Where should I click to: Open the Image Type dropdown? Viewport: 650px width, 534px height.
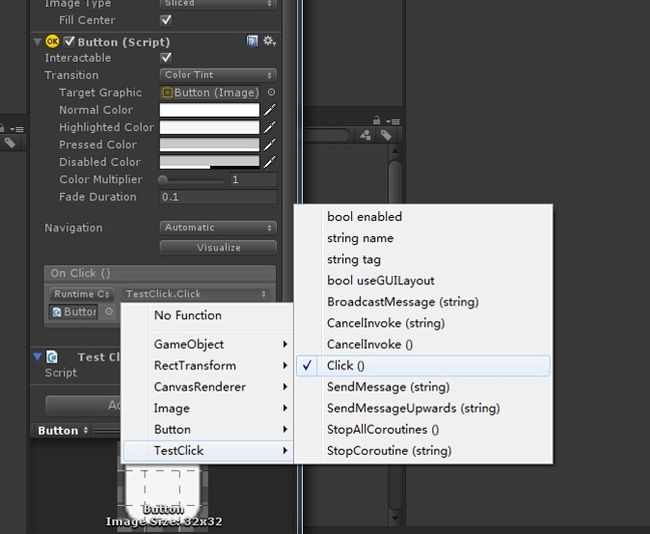(x=218, y=4)
